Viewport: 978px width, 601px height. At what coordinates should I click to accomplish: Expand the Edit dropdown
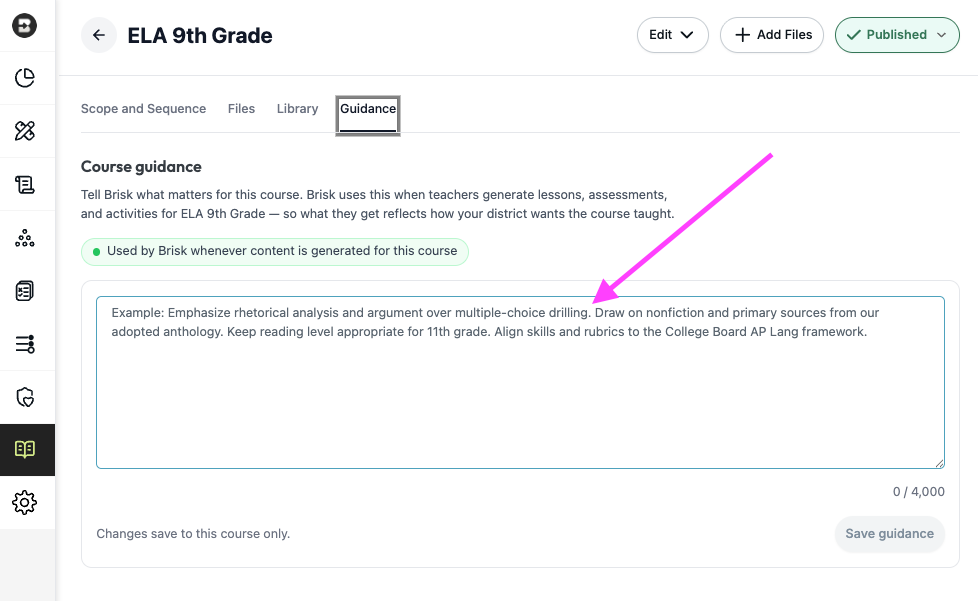coord(672,35)
